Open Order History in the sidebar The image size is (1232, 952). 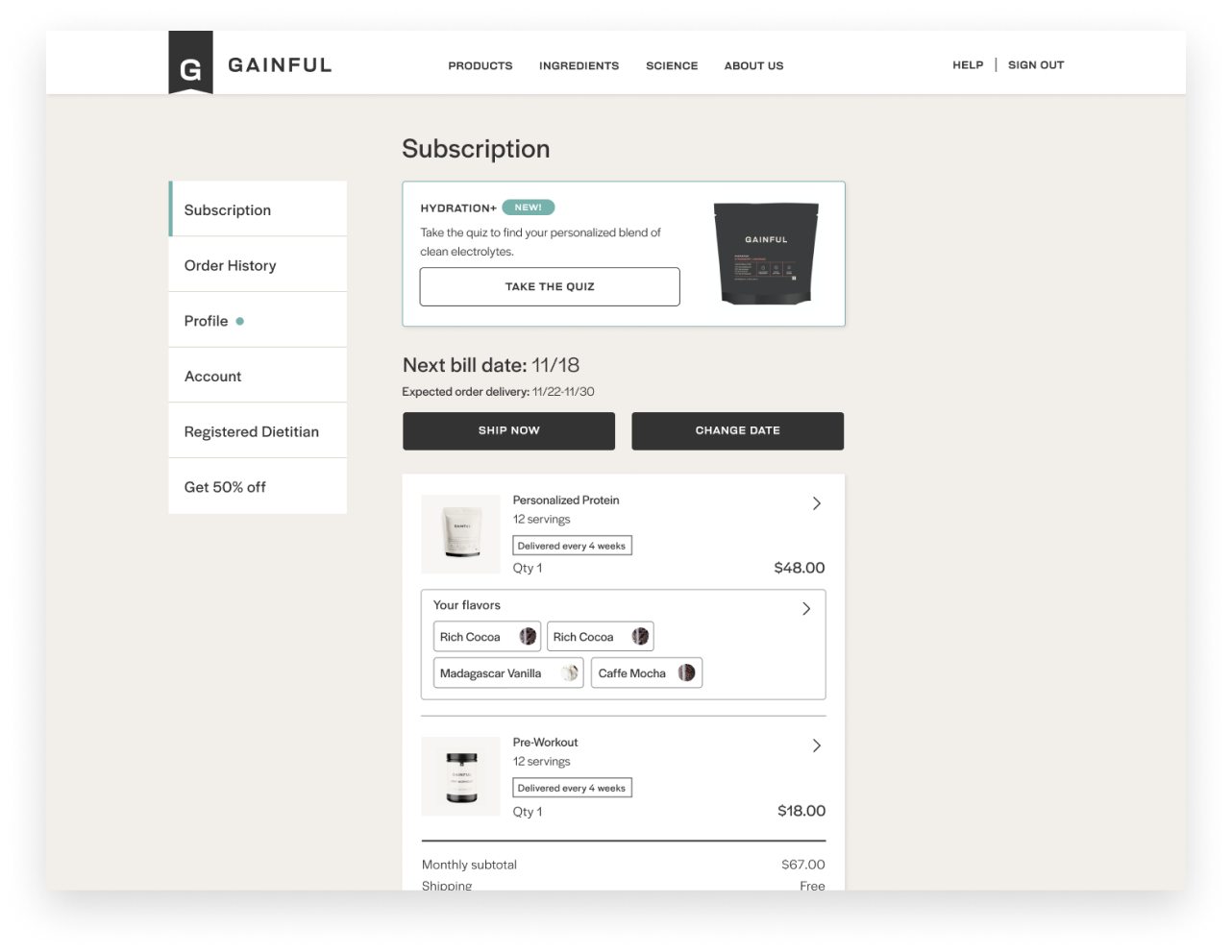258,265
